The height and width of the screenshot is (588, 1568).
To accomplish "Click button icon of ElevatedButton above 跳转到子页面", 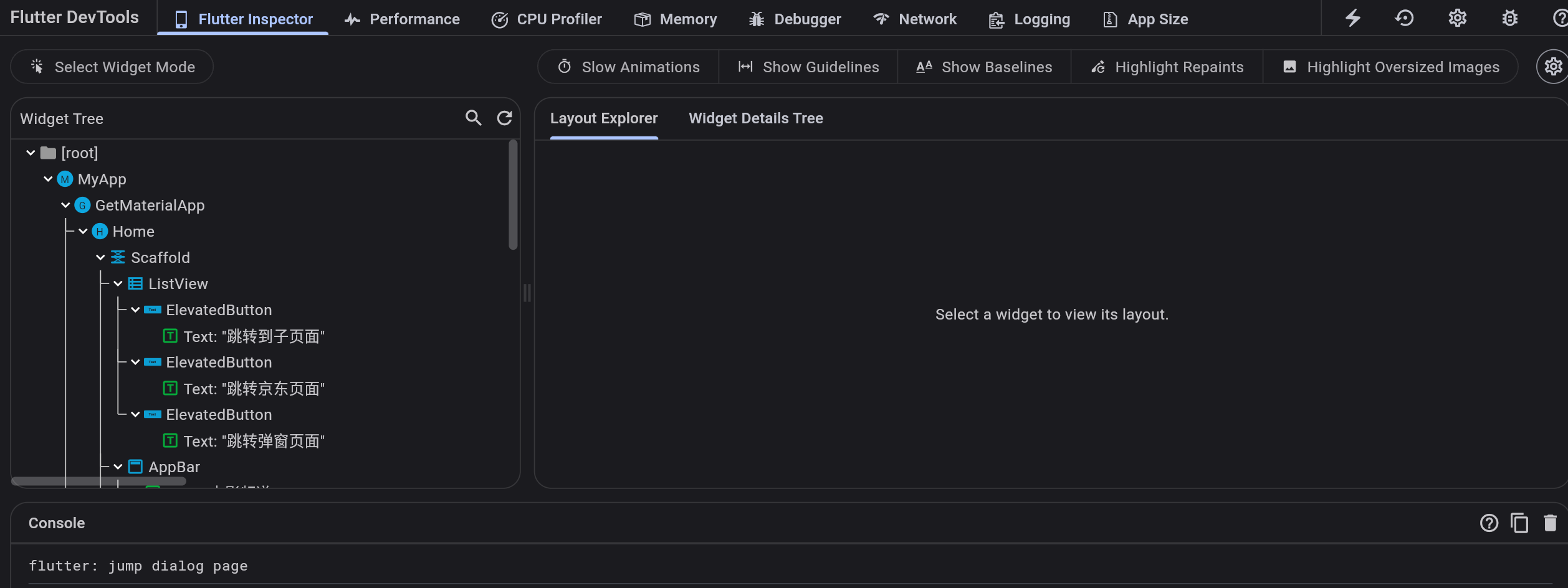I will coord(153,310).
